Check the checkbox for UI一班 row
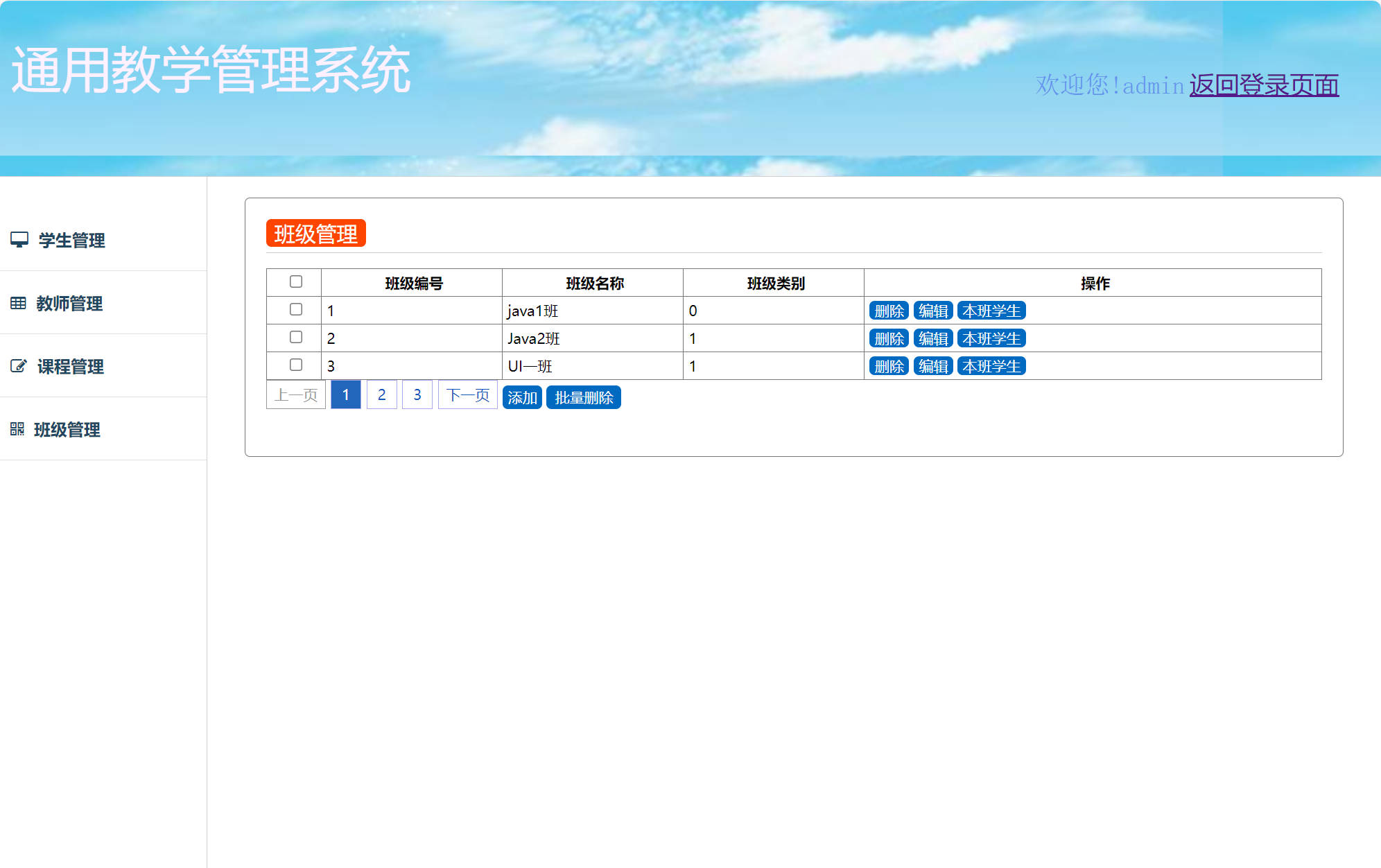The height and width of the screenshot is (868, 1381). (296, 364)
